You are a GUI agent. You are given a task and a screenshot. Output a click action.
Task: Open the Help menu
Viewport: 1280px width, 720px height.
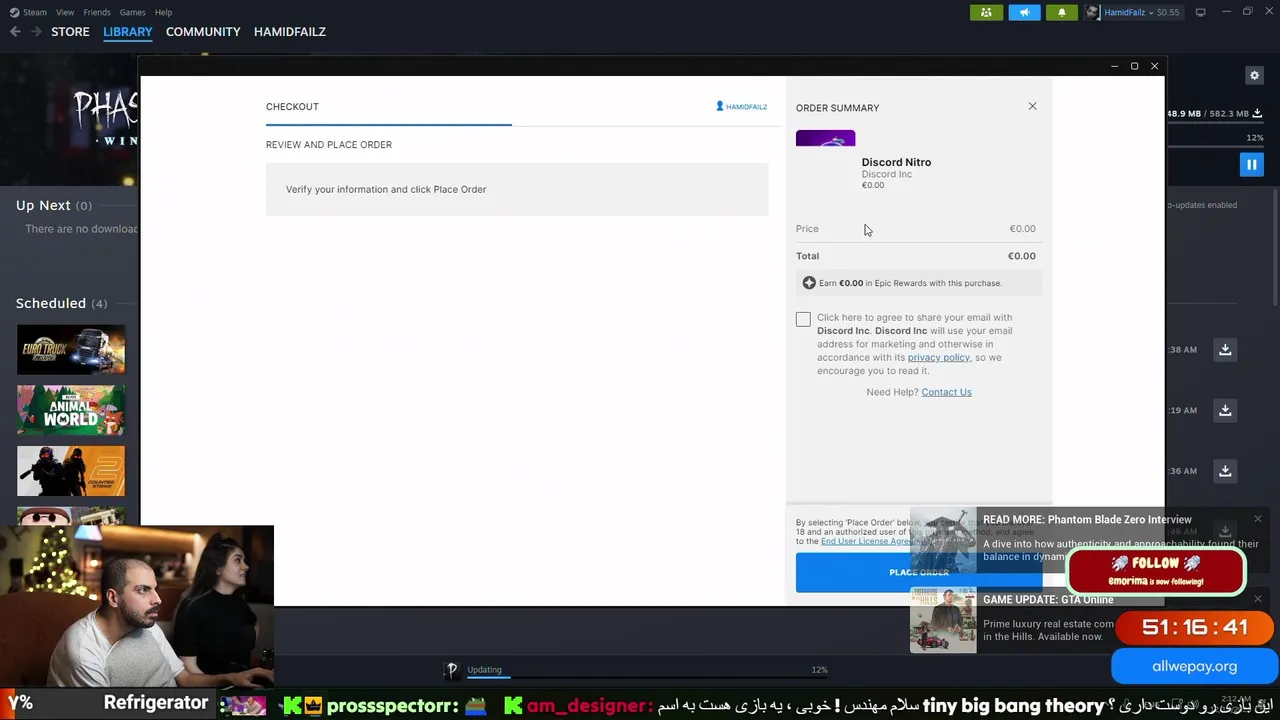pyautogui.click(x=163, y=12)
